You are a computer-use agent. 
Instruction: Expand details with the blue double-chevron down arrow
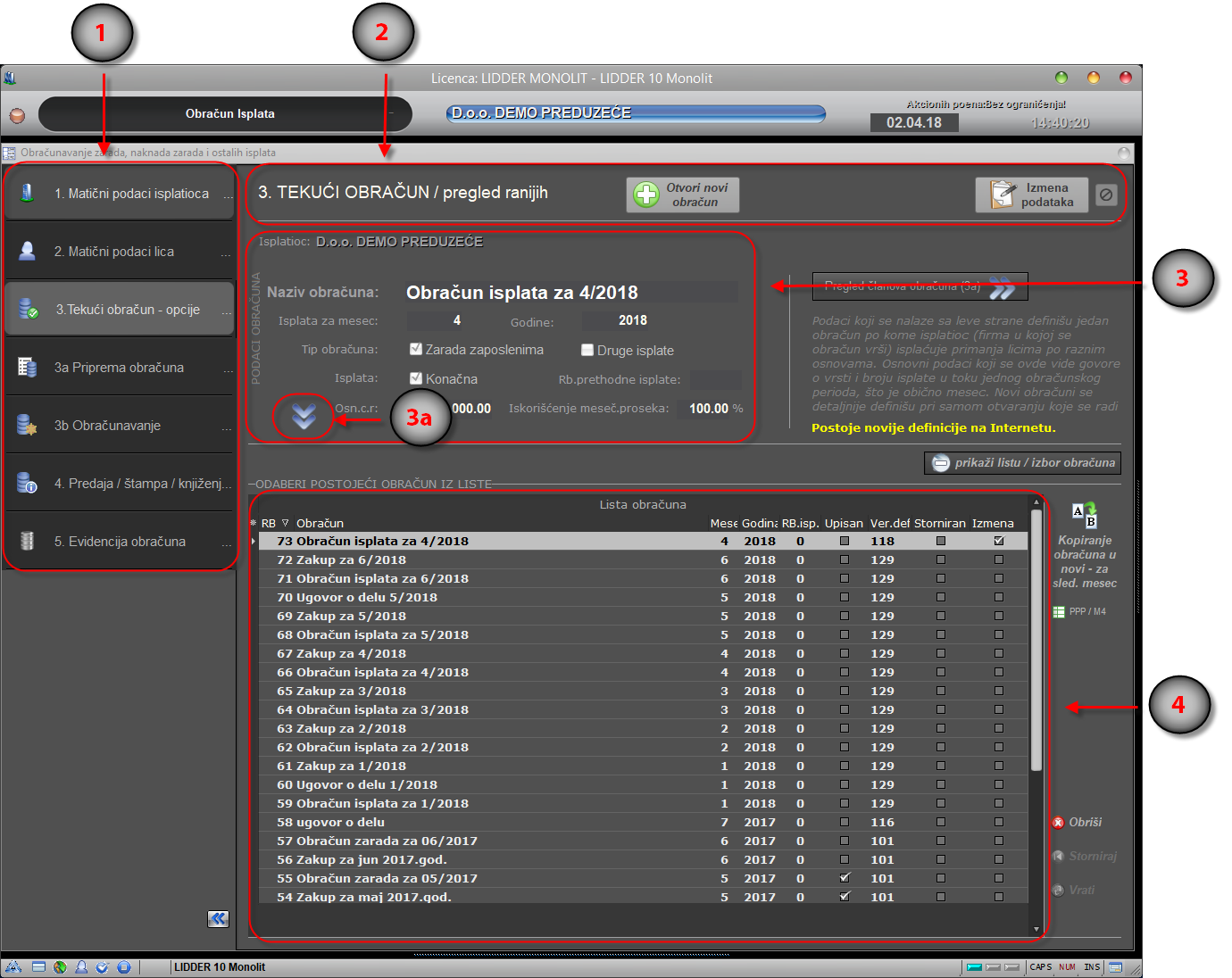tap(304, 416)
